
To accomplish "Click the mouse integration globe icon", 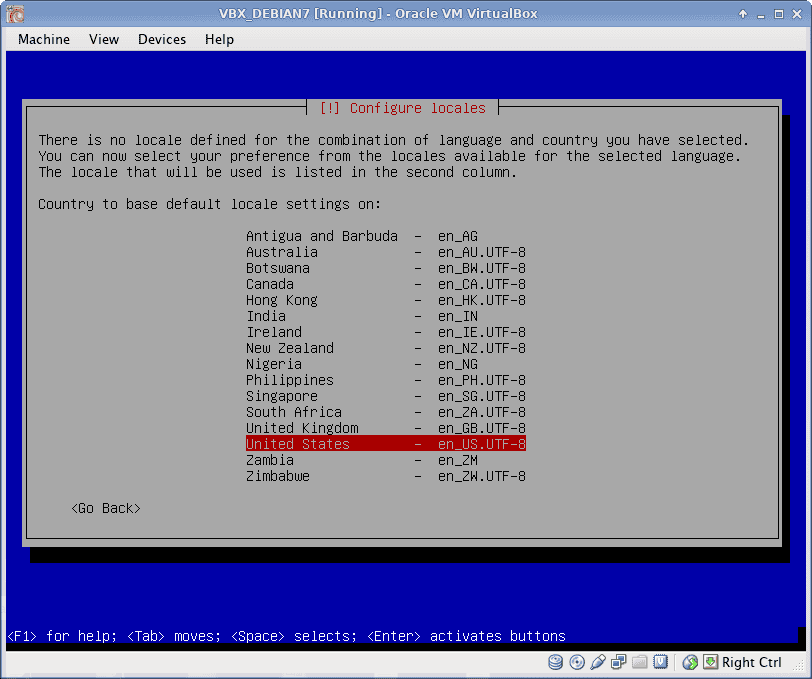I will 690,662.
